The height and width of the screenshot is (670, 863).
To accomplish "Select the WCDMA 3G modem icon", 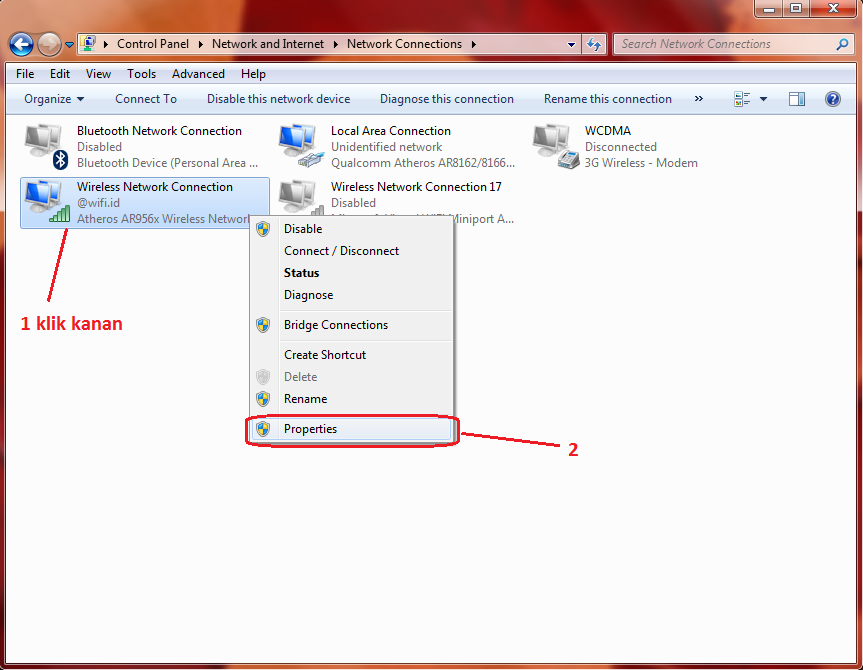I will pyautogui.click(x=551, y=143).
